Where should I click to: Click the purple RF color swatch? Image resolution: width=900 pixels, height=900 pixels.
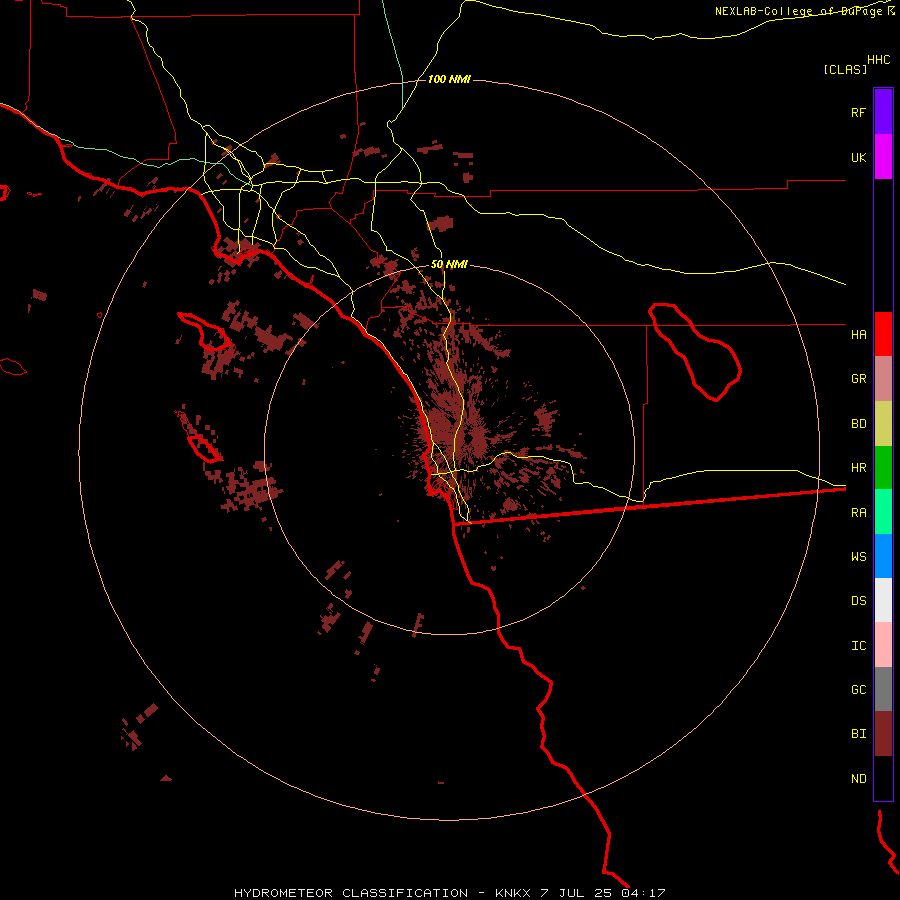[x=883, y=112]
